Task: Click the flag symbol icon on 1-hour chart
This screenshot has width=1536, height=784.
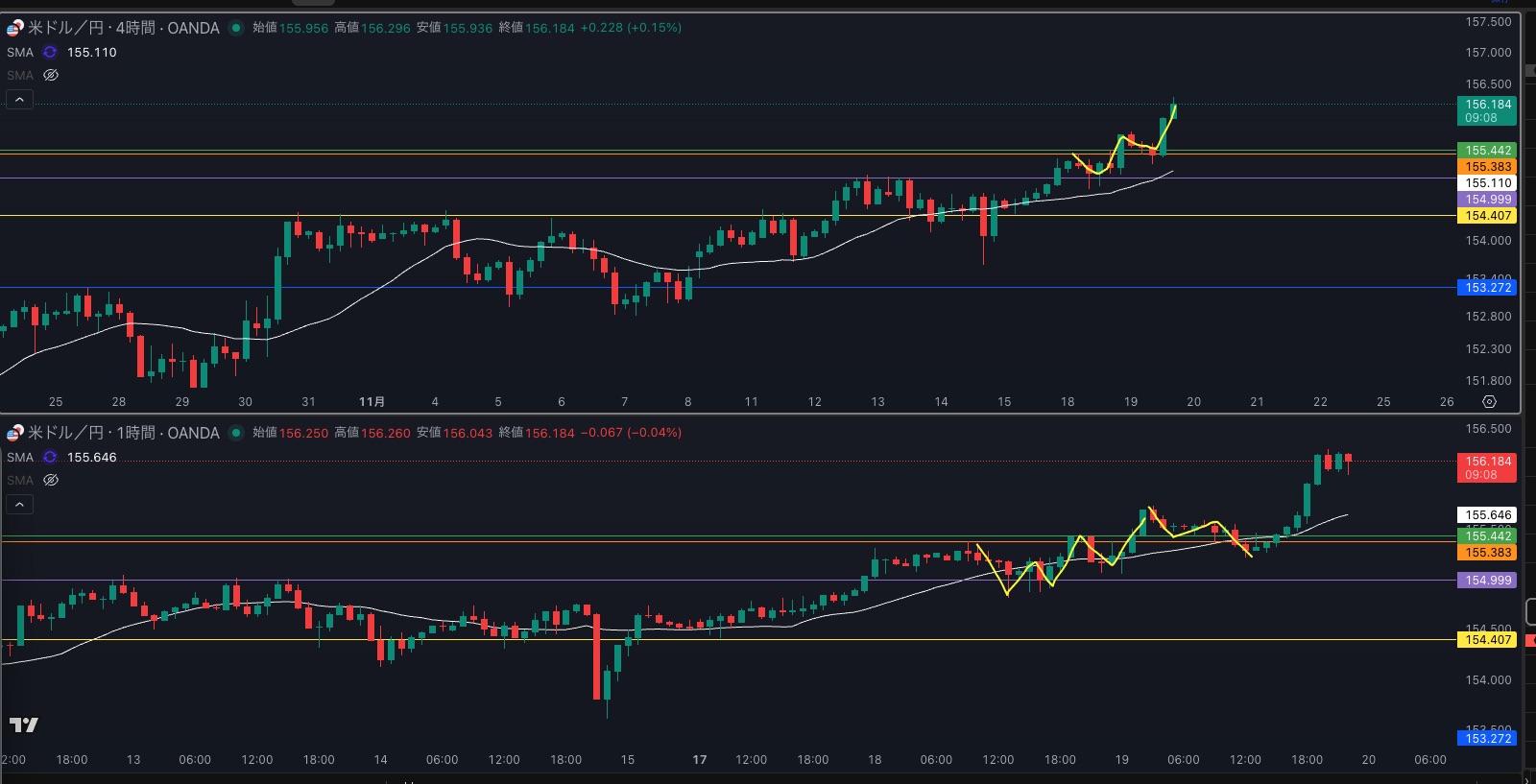Action: tap(15, 433)
